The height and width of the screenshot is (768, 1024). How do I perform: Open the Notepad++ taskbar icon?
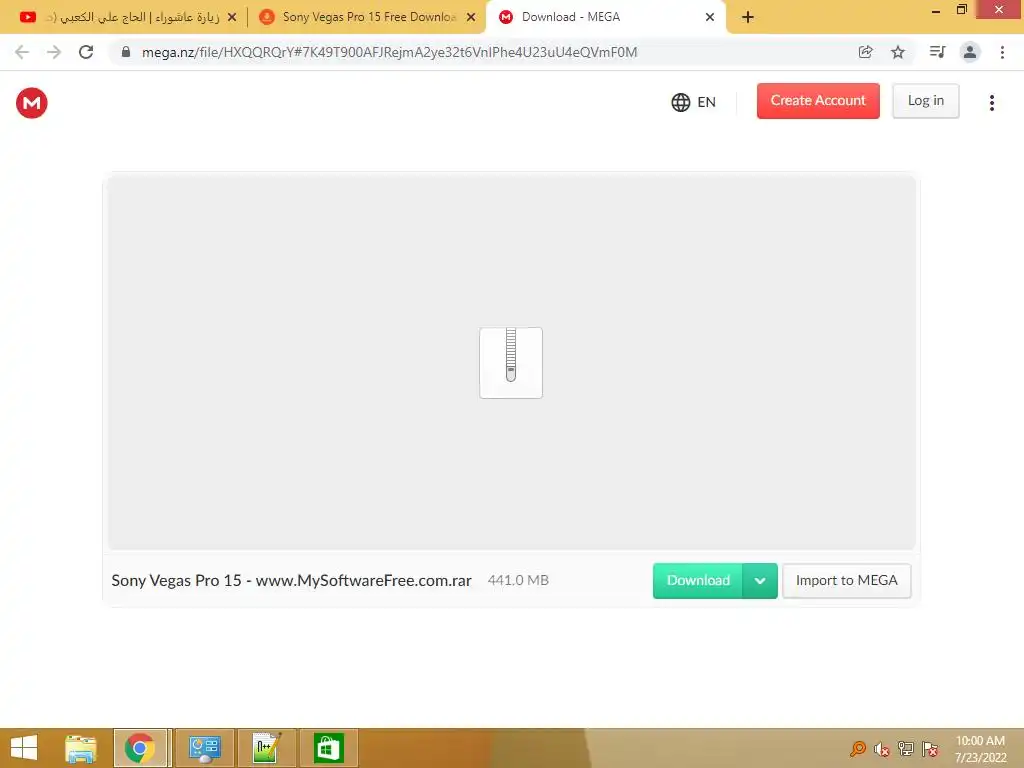(267, 748)
